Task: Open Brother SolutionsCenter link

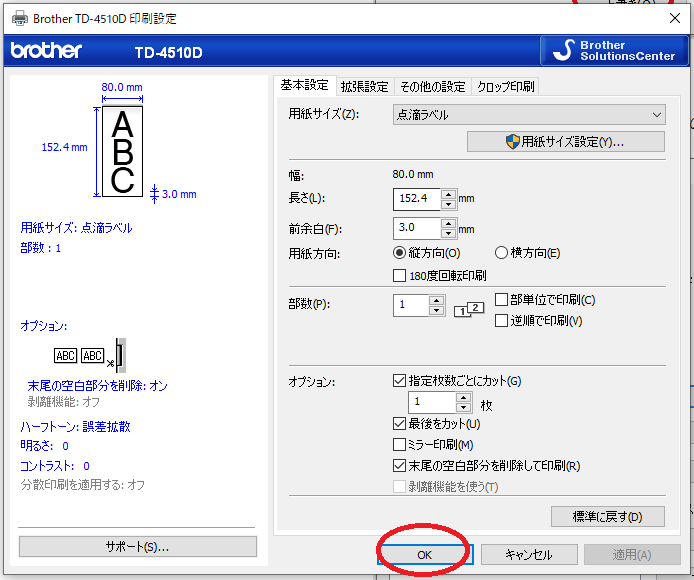Action: (x=615, y=50)
